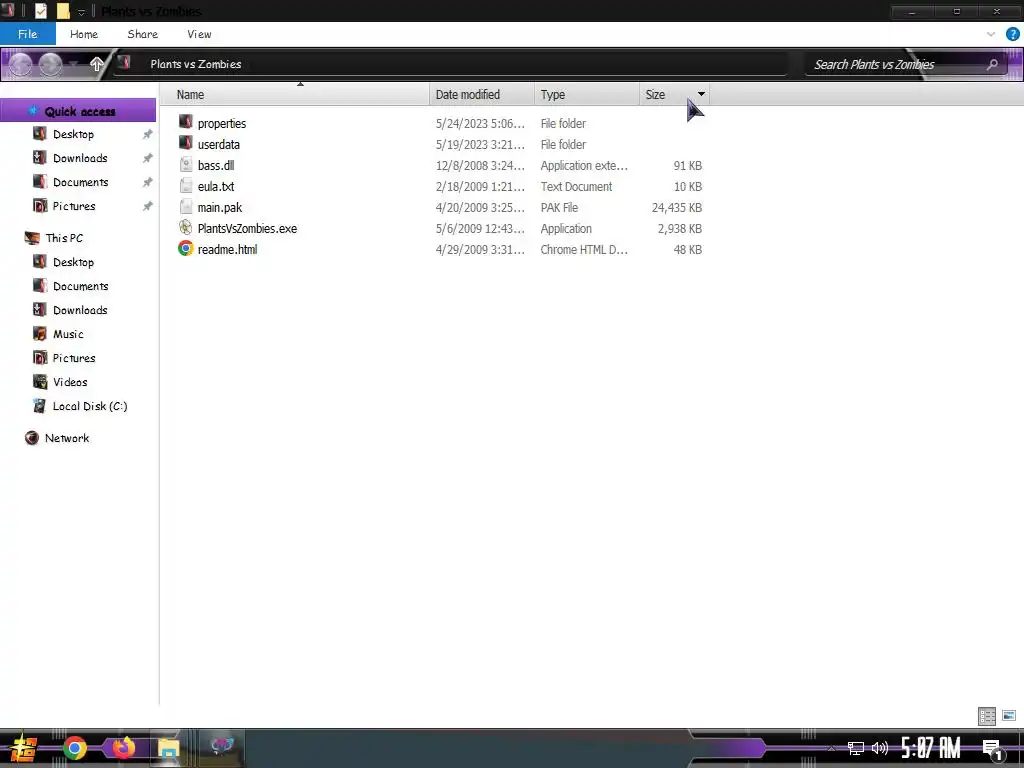
Task: Select the properties folder icon
Action: pyautogui.click(x=185, y=122)
